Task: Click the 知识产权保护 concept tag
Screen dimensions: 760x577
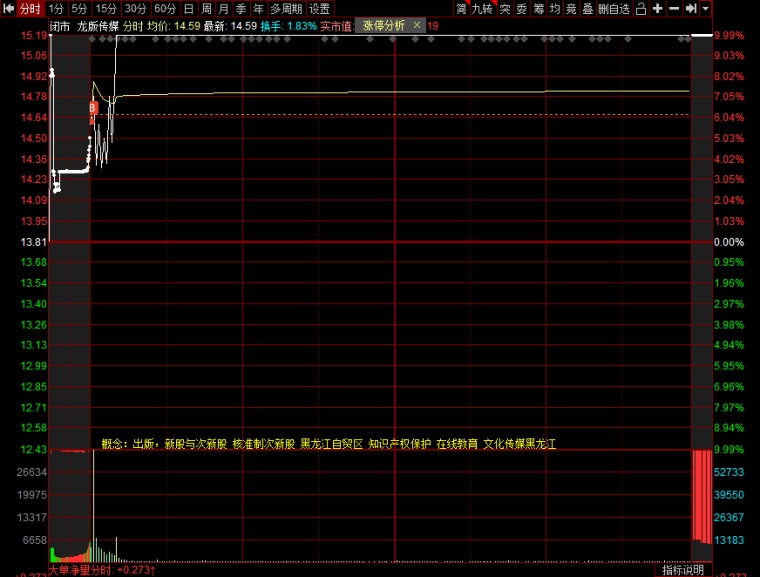Action: [x=399, y=444]
